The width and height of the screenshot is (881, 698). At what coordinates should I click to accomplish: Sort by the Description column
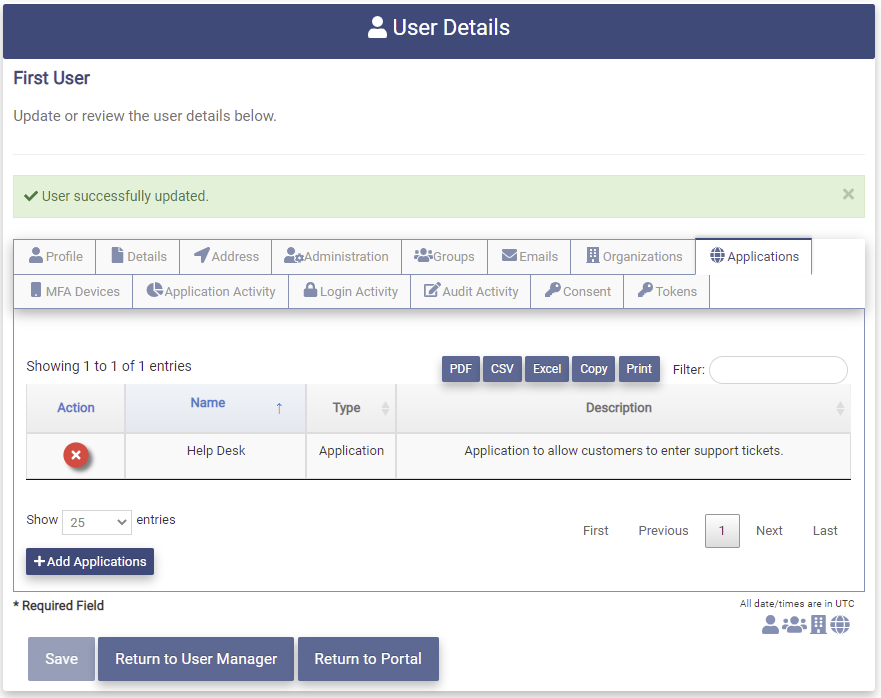(x=623, y=409)
